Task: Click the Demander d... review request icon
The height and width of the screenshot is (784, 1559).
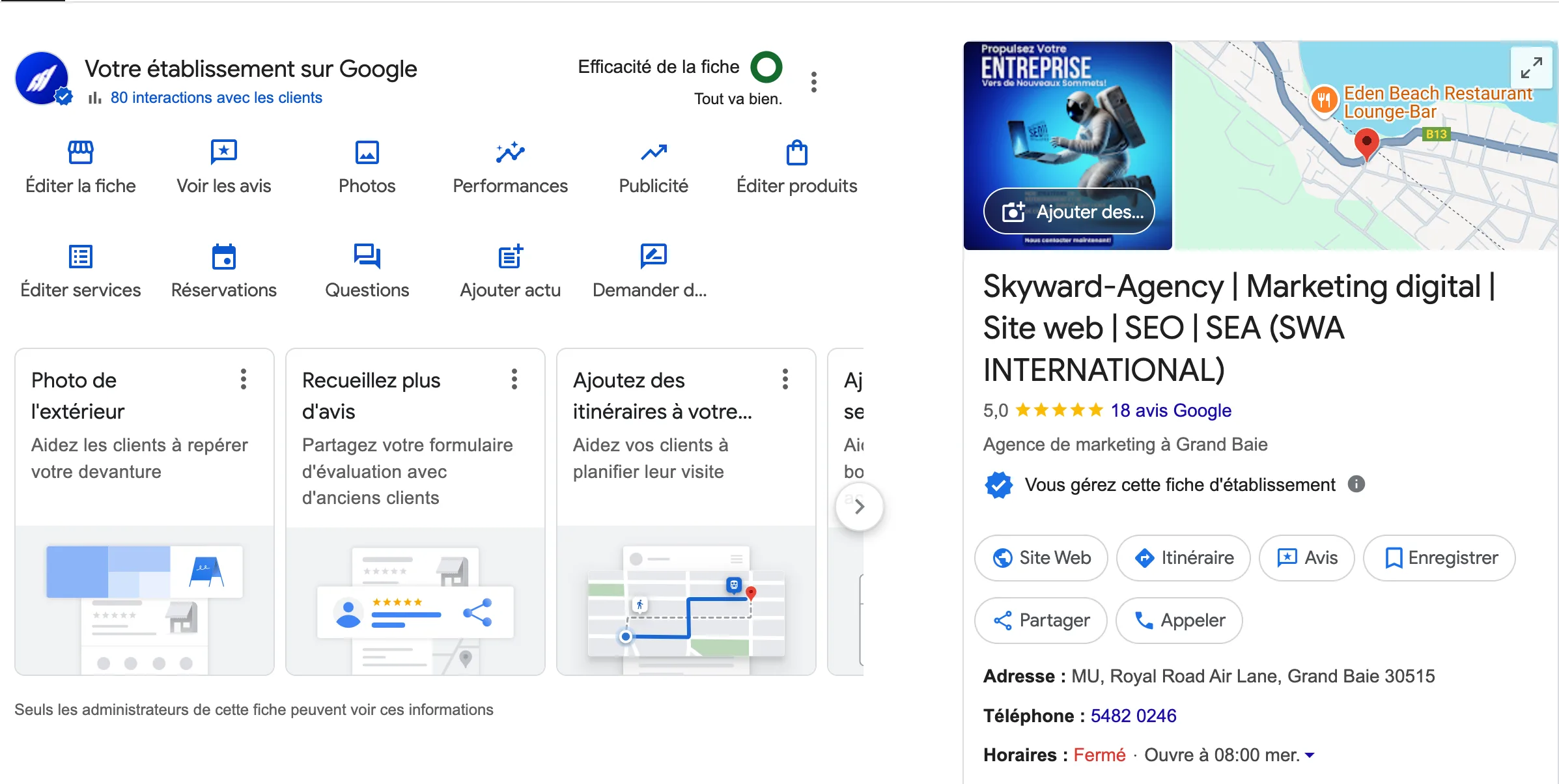Action: pyautogui.click(x=654, y=257)
